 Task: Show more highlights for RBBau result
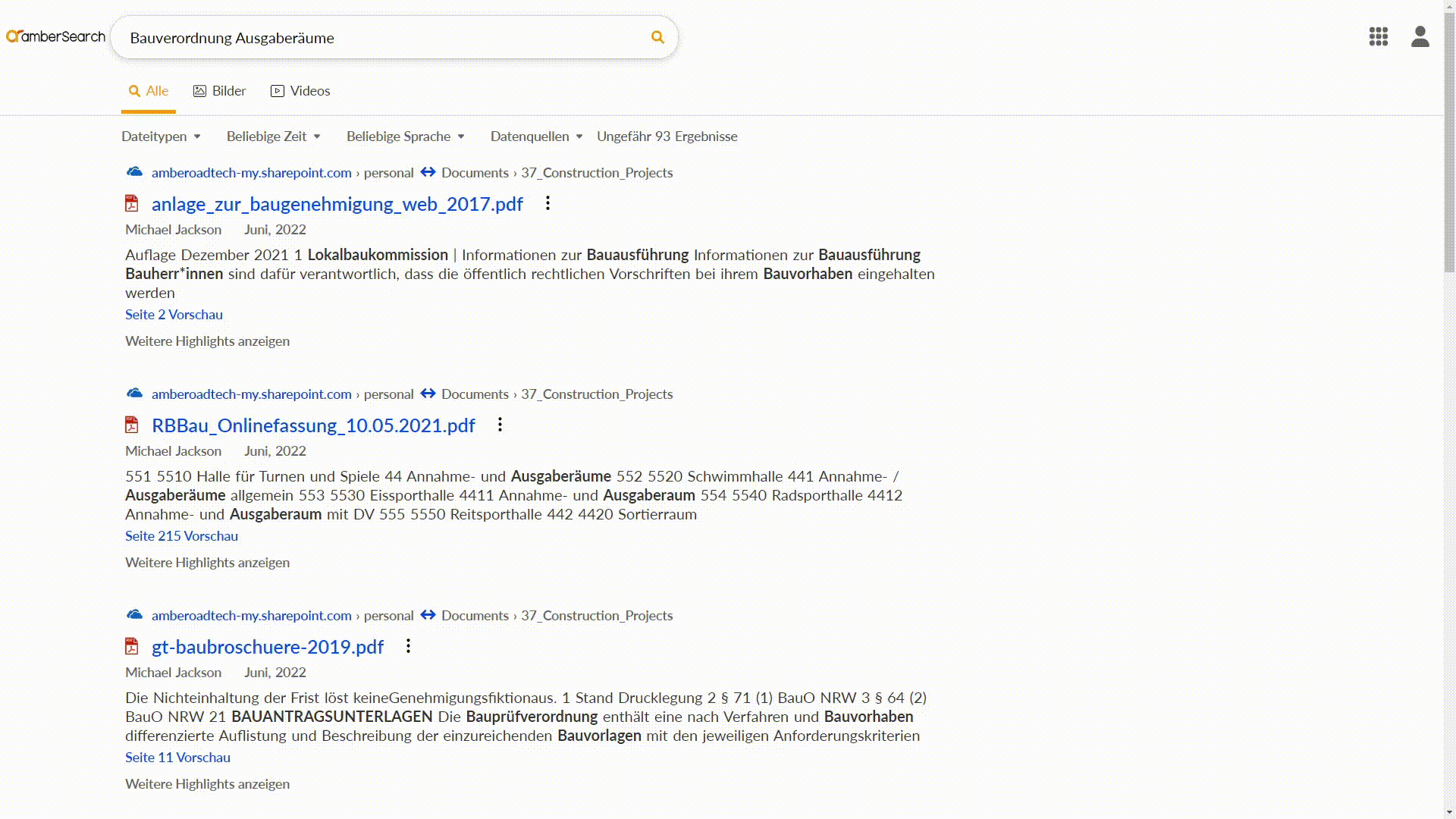coord(207,563)
